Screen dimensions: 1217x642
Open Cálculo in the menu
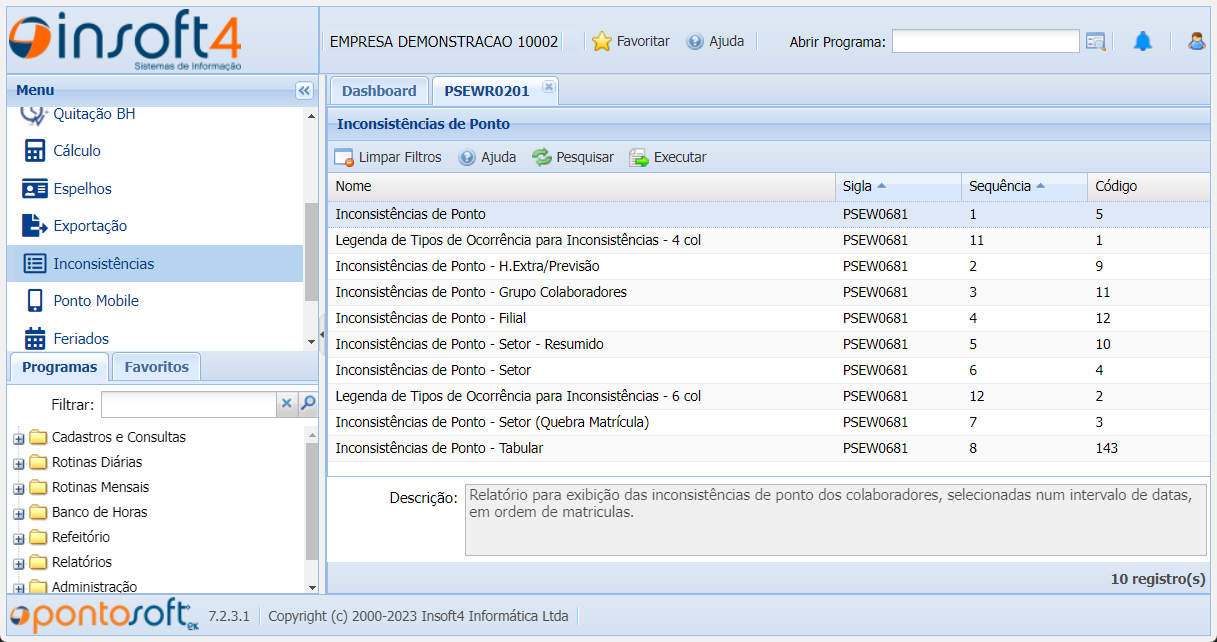77,151
